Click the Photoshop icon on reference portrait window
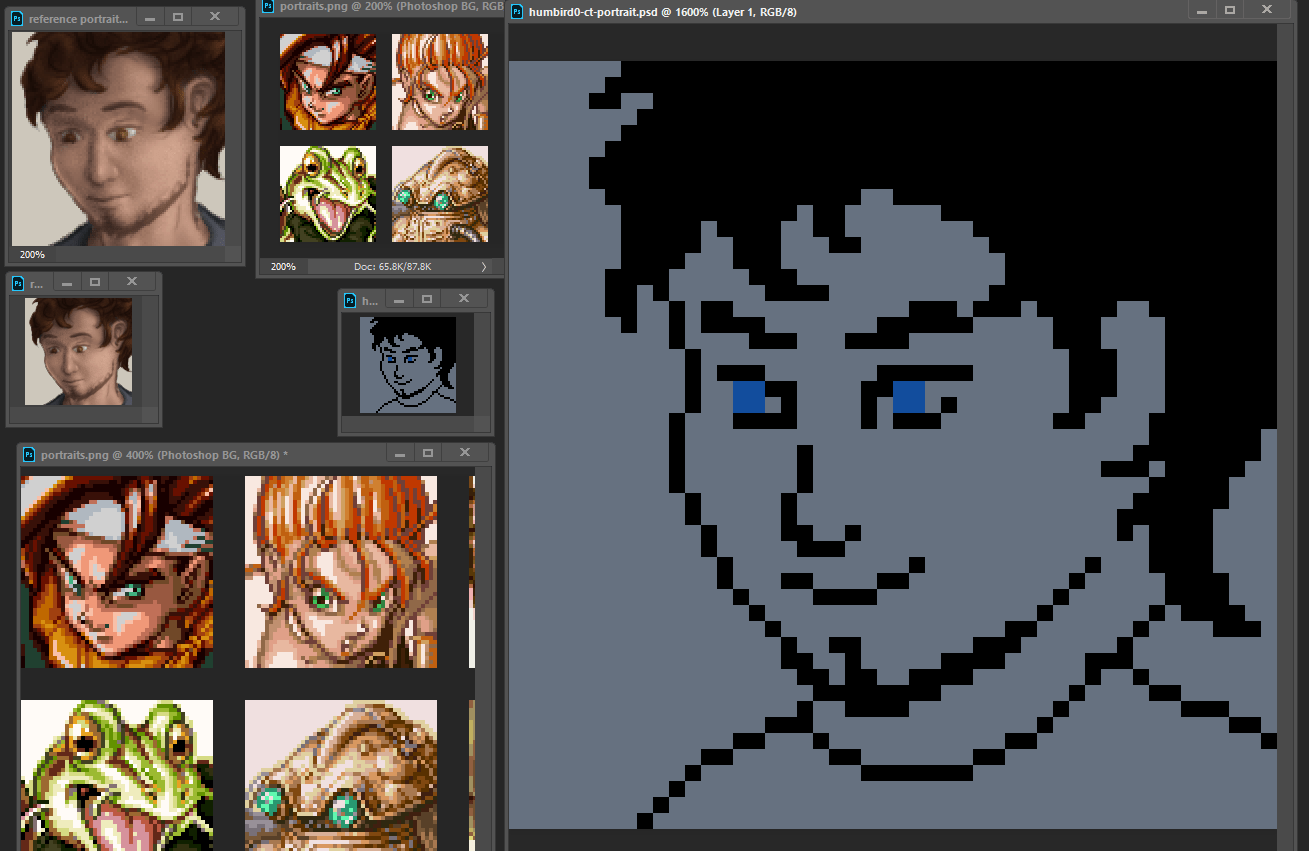Image resolution: width=1309 pixels, height=851 pixels. tap(18, 19)
